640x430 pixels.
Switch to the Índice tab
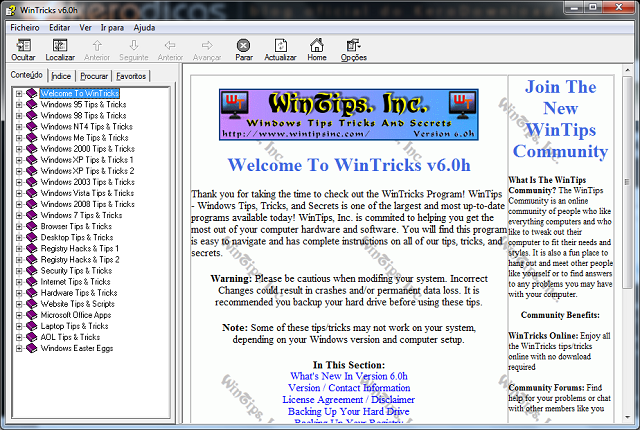(61, 76)
